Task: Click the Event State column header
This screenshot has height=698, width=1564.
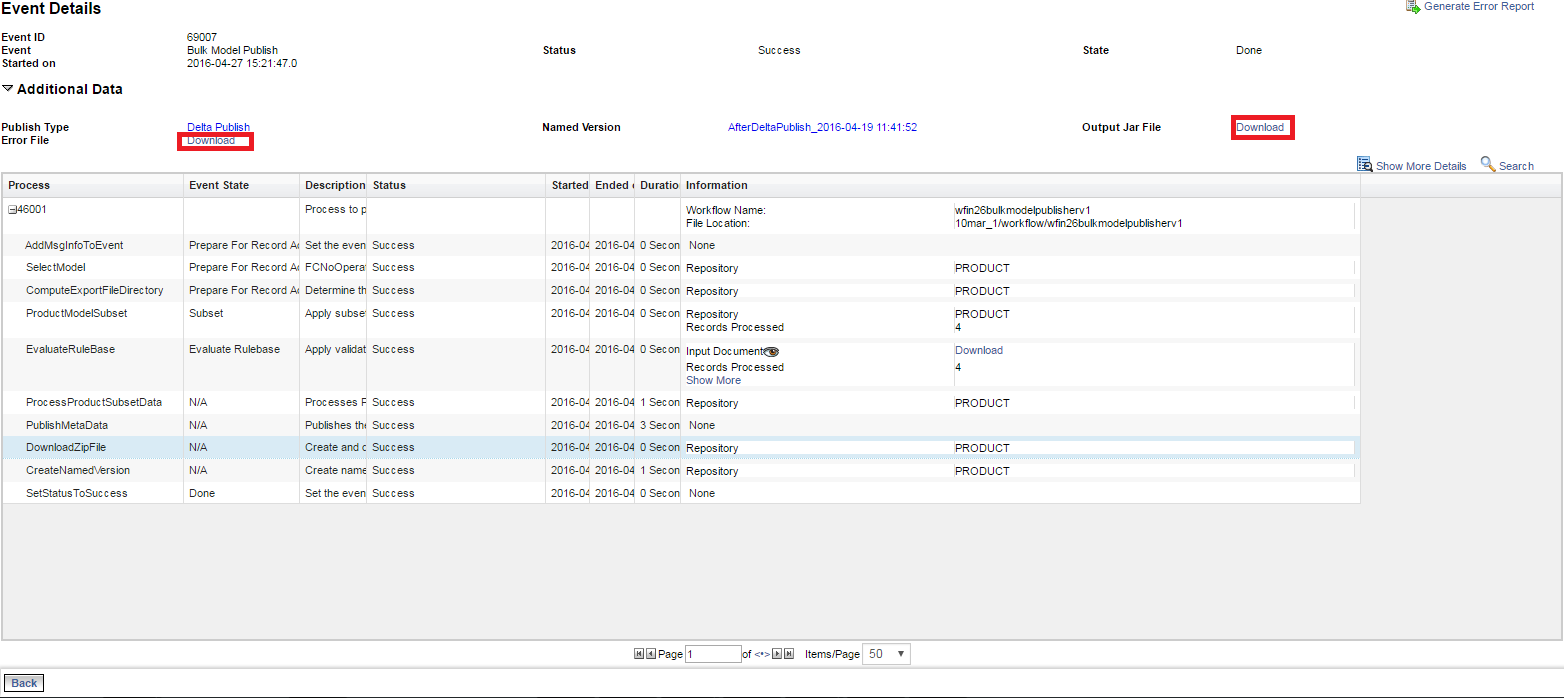Action: coord(219,185)
